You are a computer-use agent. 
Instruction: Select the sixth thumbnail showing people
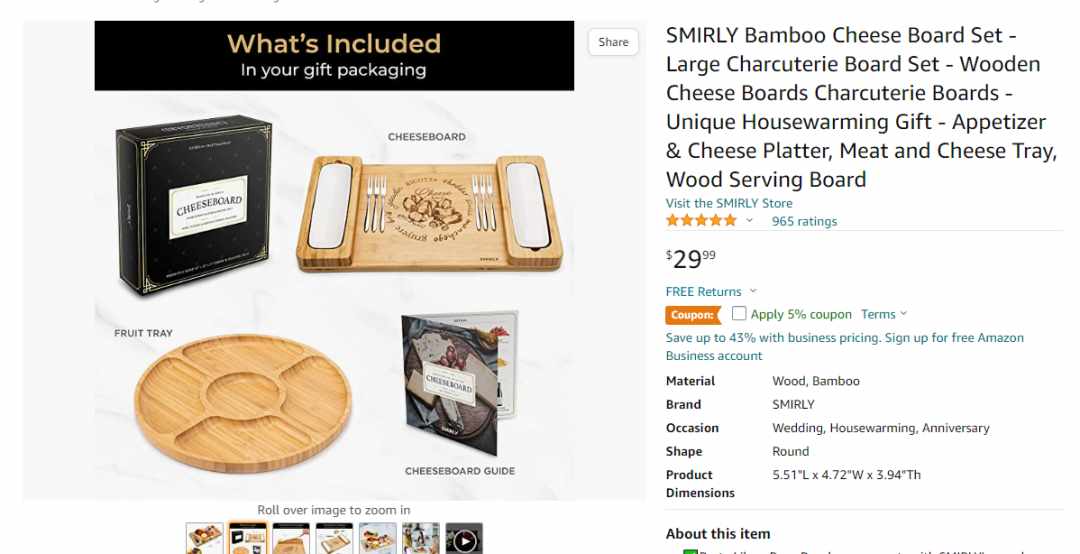(x=421, y=539)
